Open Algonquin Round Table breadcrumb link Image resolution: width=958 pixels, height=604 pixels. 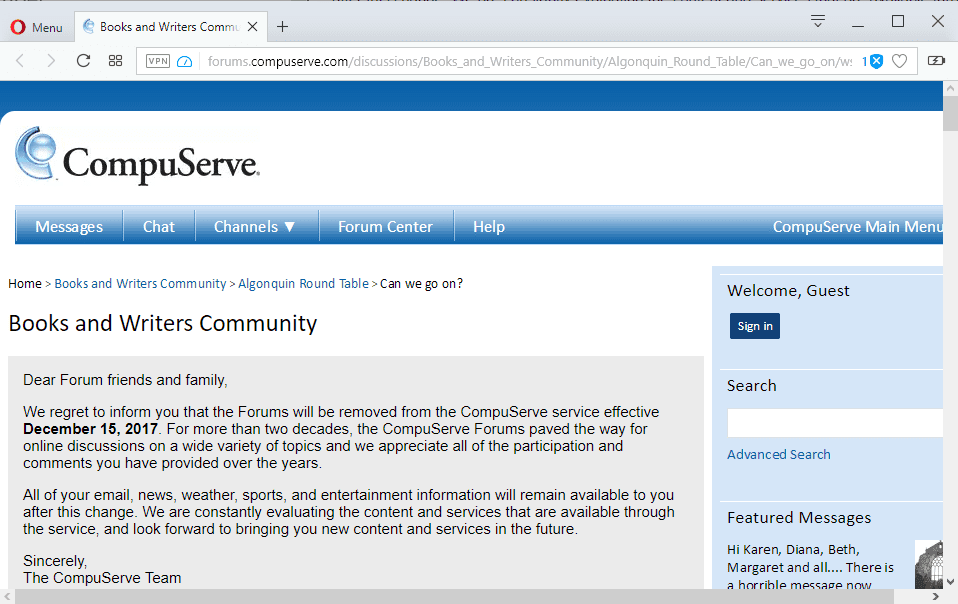304,283
